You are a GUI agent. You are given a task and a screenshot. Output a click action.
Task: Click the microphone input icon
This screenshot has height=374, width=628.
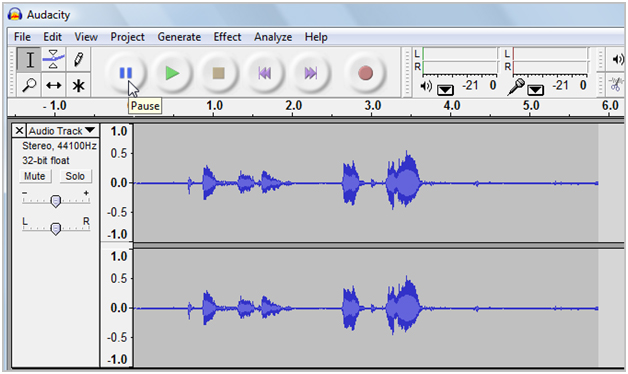pyautogui.click(x=516, y=86)
